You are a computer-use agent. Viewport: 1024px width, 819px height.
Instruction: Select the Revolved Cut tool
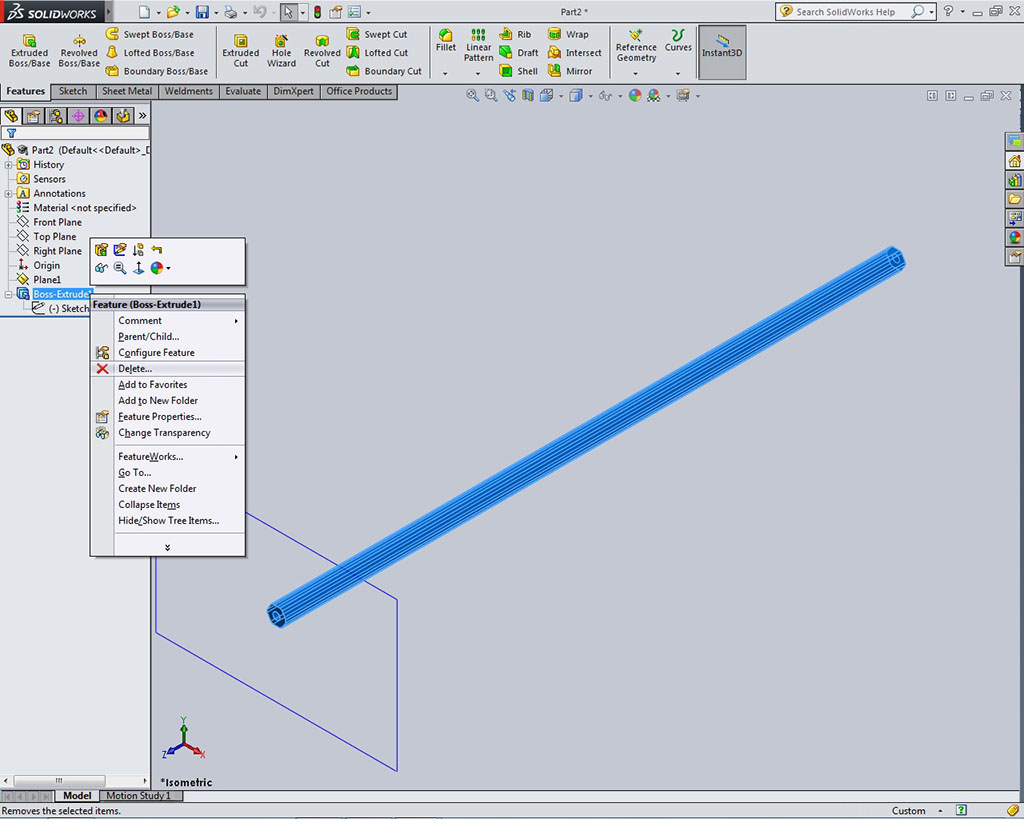click(x=322, y=50)
